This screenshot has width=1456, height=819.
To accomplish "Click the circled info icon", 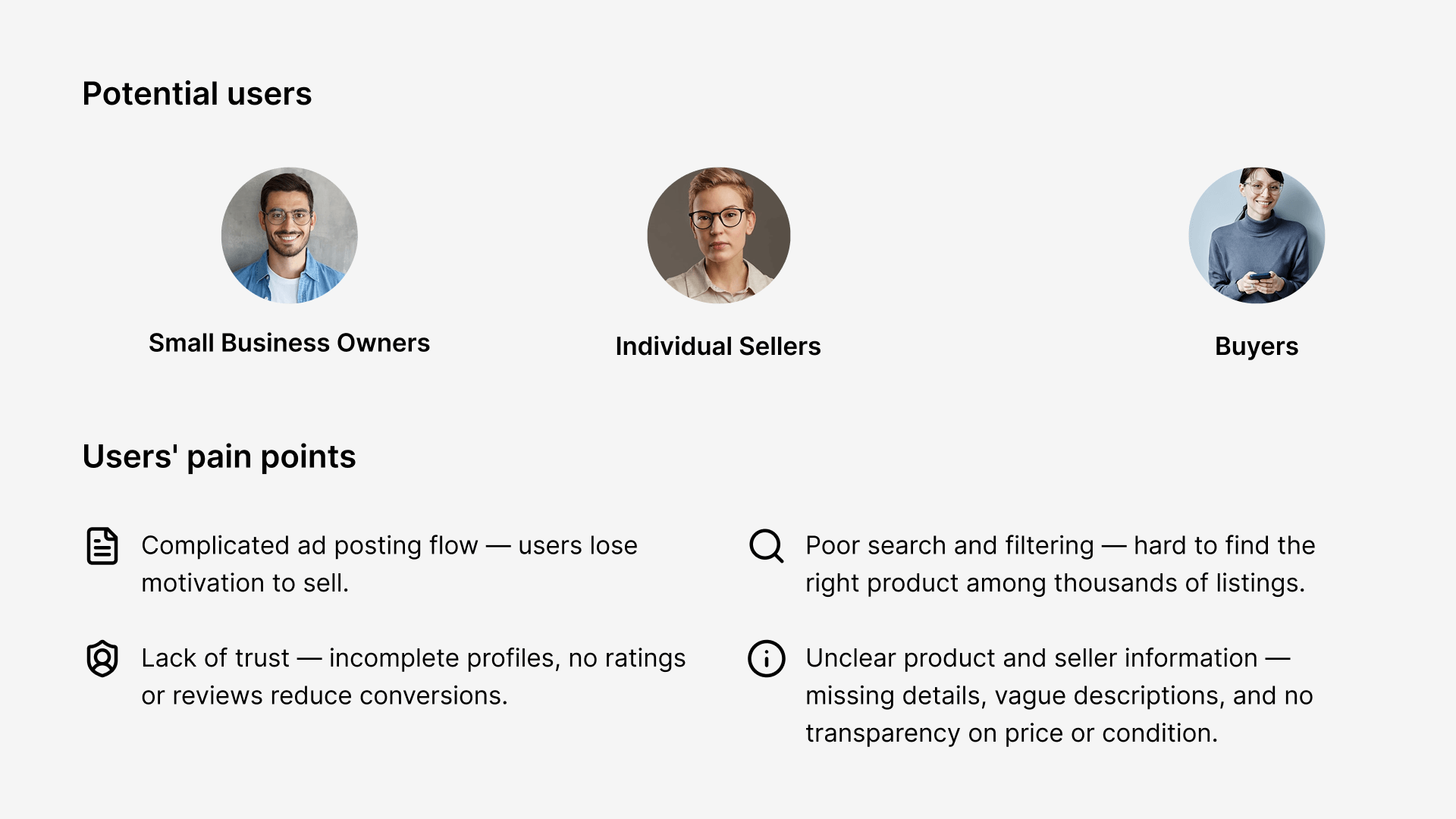I will (767, 658).
